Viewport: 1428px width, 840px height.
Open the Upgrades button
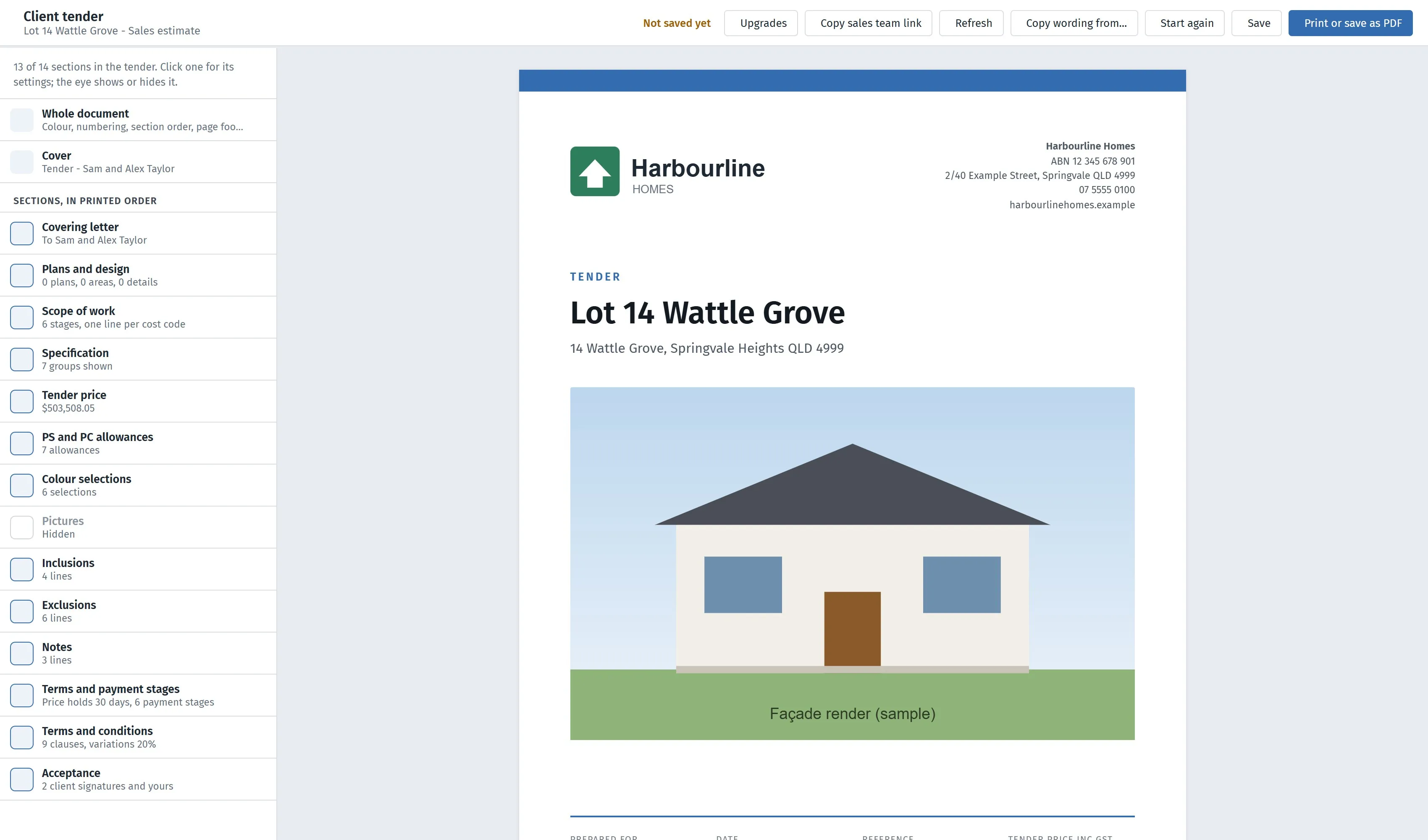[x=761, y=23]
